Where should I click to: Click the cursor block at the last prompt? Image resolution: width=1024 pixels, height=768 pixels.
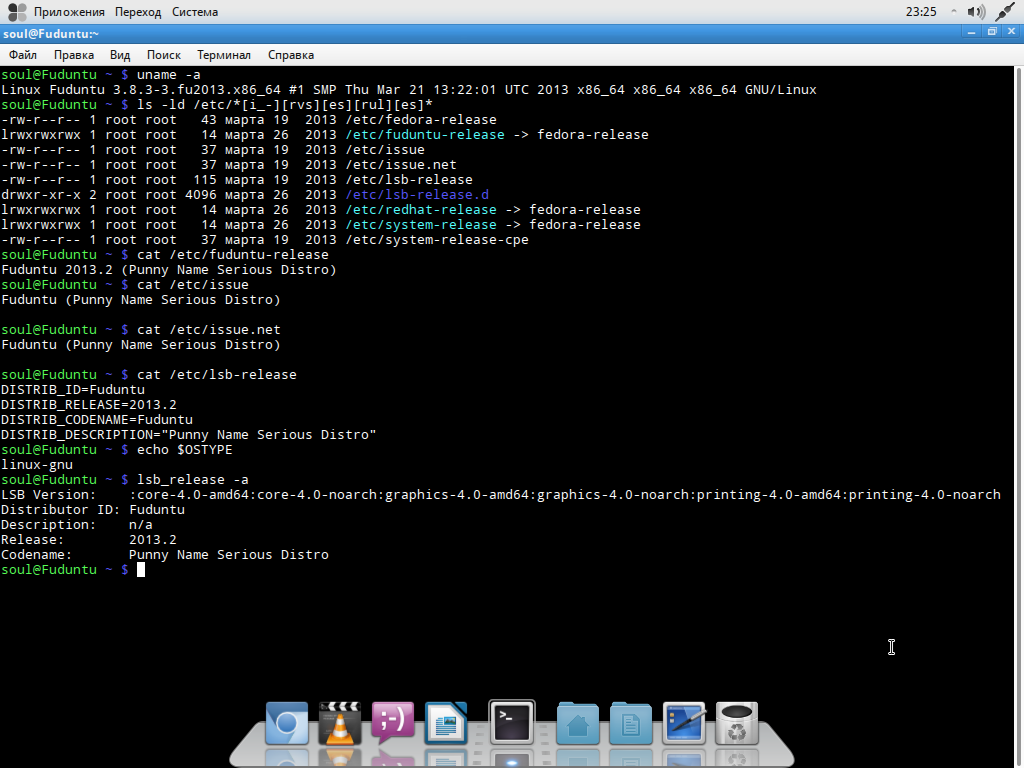coord(141,569)
